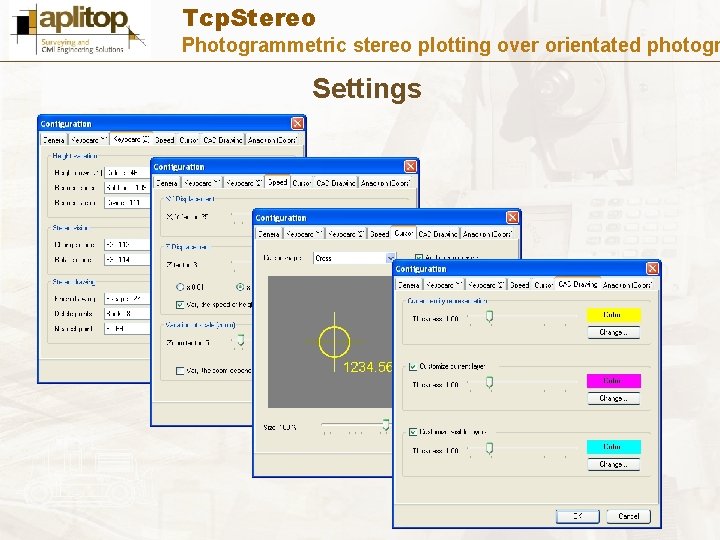This screenshot has height=540, width=720.
Task: Close the Cursor Configuration window
Action: coord(512,217)
